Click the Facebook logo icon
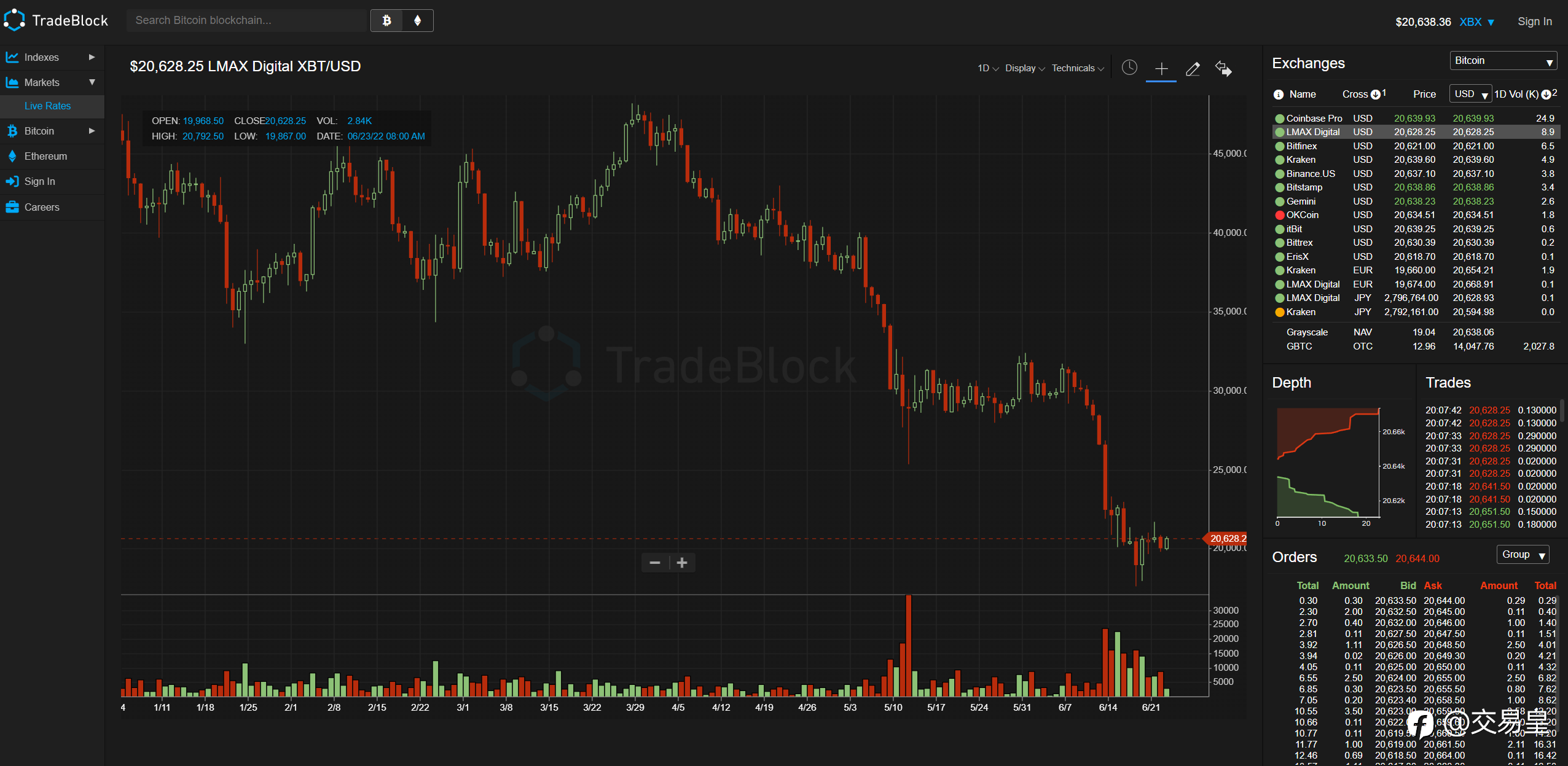 coord(1420,724)
